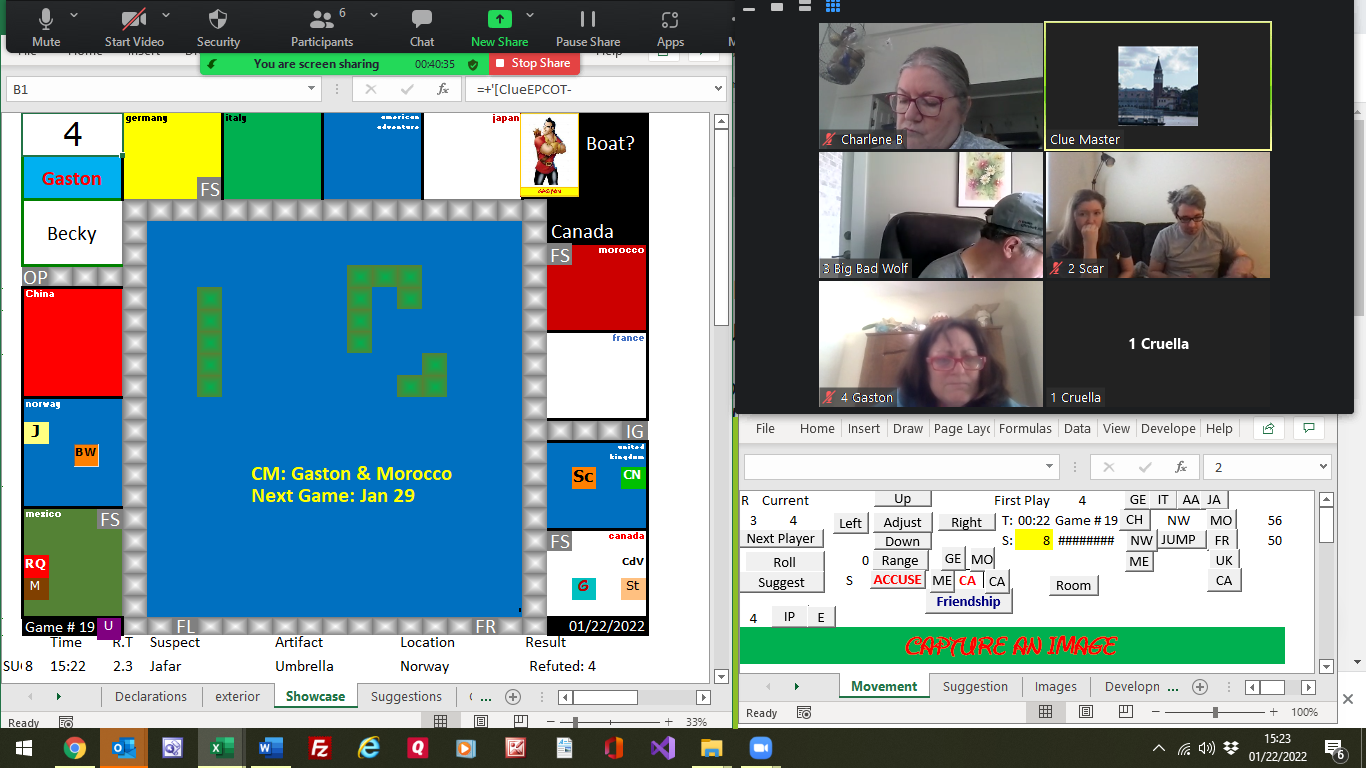Screen dimensions: 1366x768
Task: Expand the Showcase workbook formula bar
Action: pos(717,89)
